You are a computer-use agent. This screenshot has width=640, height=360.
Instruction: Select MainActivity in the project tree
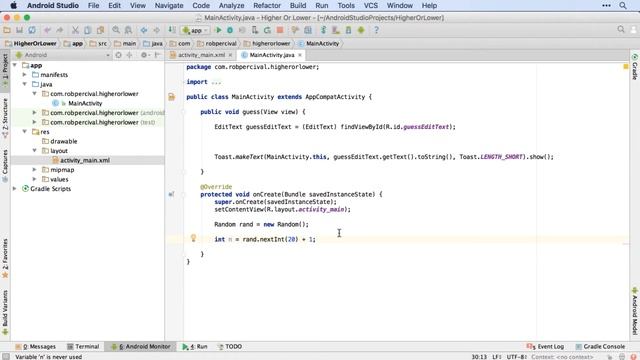[x=85, y=103]
